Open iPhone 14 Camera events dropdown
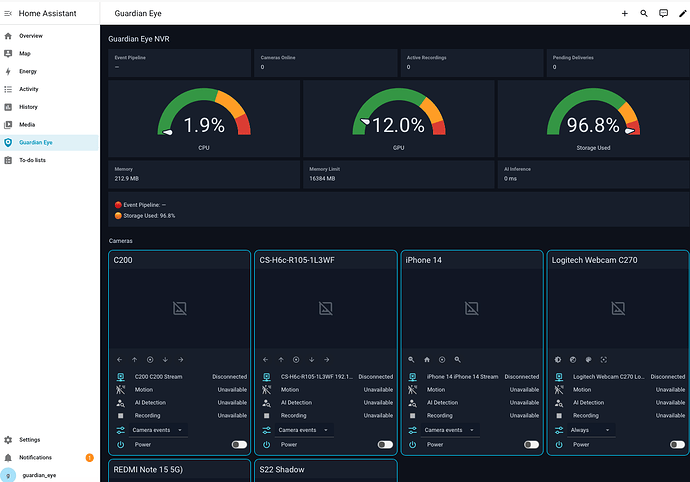Viewport: 690px width, 482px height. (451, 430)
